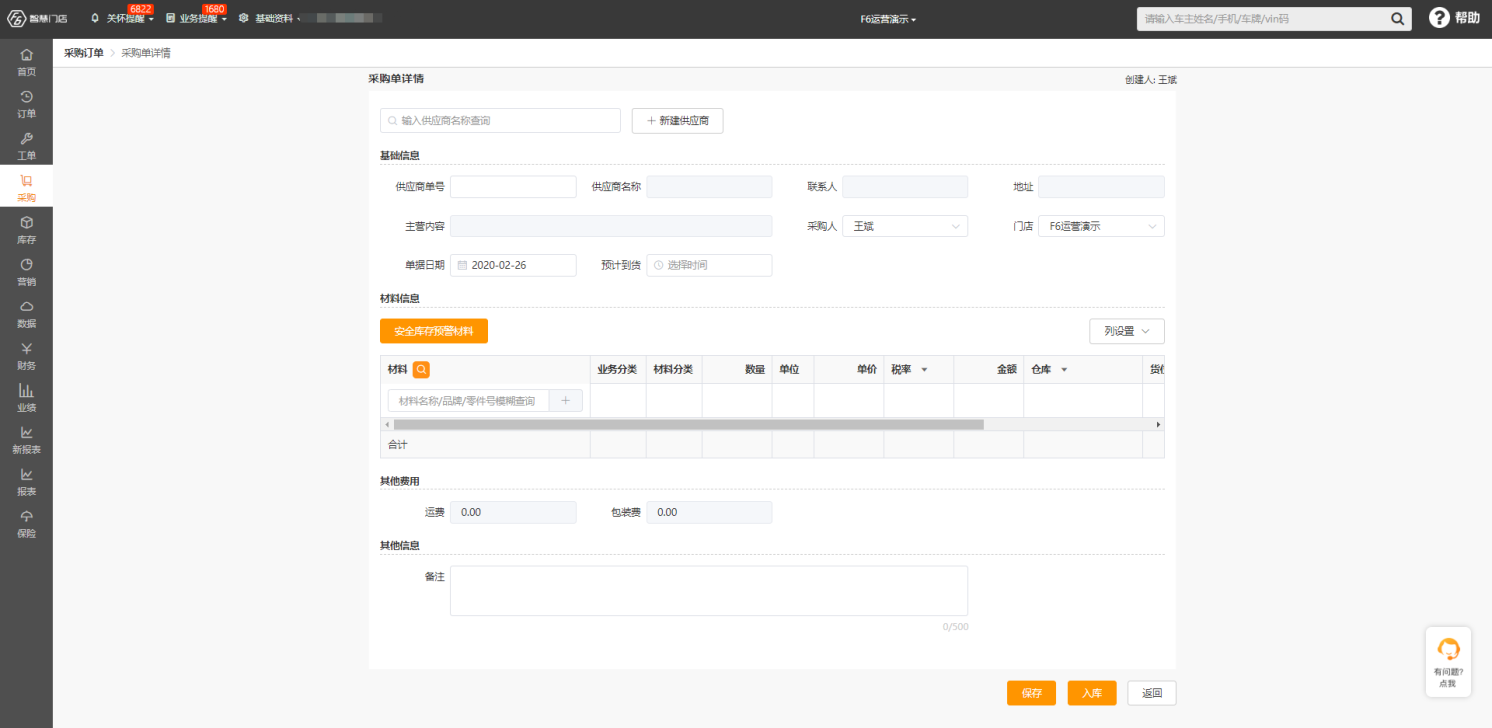1492x728 pixels.
Task: Open the 关怀提醒 menu
Action: pos(124,18)
